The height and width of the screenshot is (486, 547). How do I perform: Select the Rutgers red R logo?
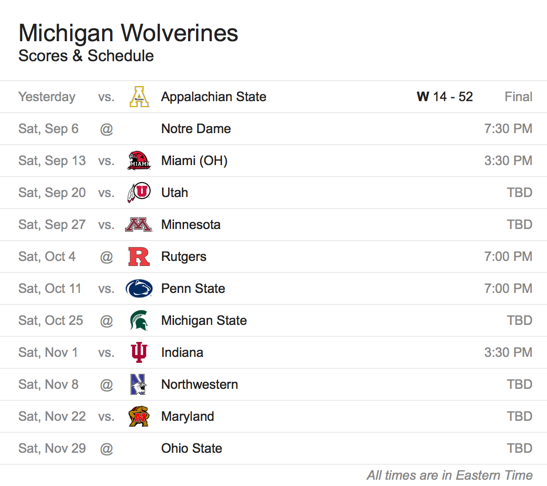pos(139,257)
